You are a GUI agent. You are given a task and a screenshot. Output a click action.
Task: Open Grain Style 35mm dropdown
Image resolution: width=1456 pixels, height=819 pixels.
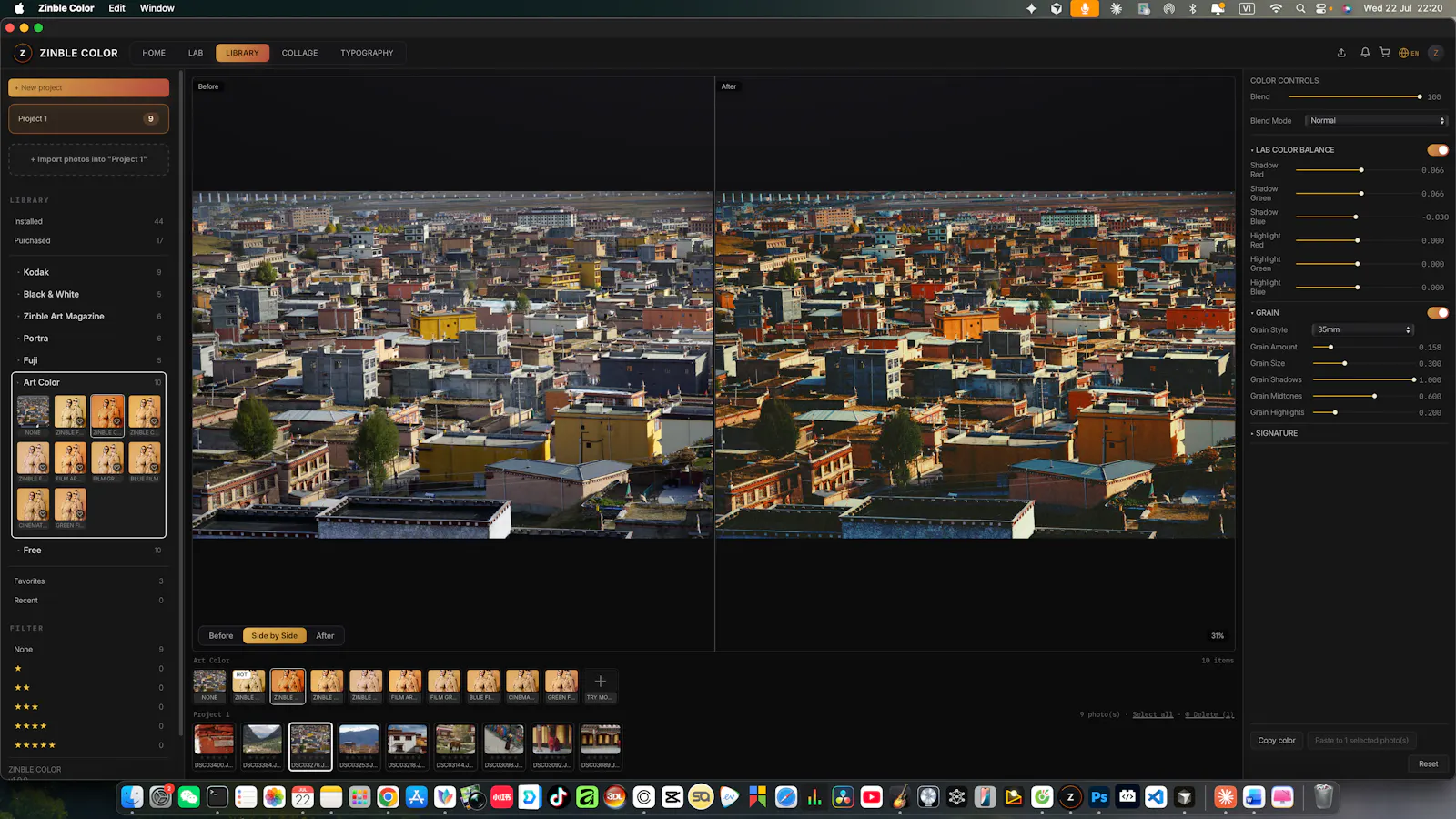coord(1363,330)
